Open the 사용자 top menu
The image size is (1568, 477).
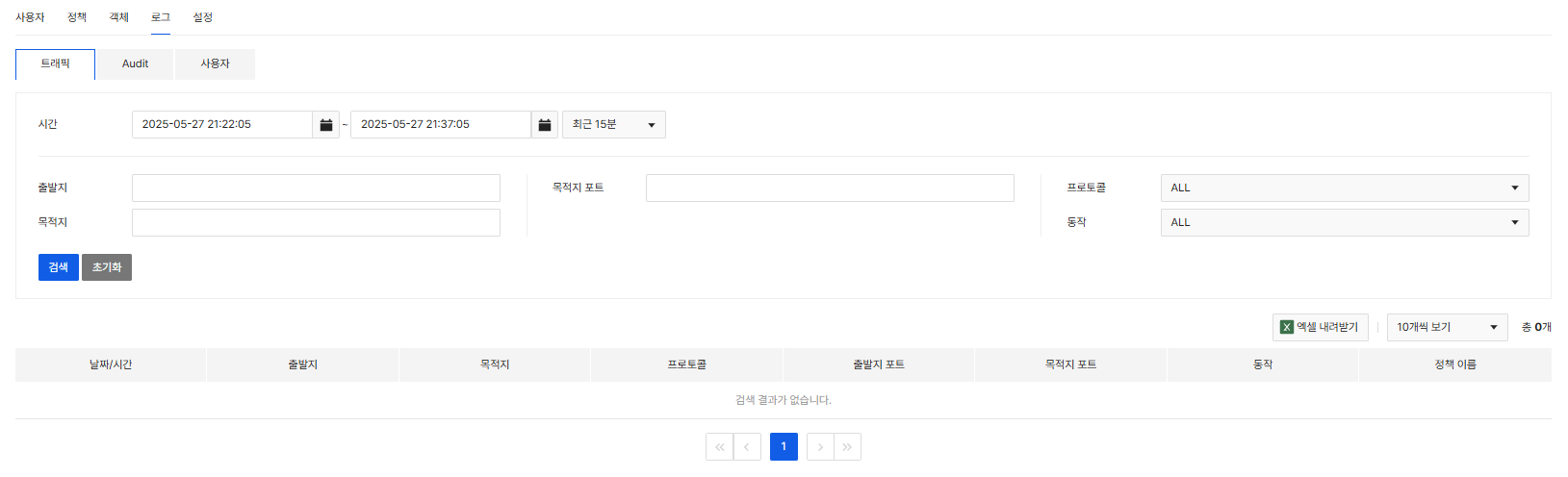click(x=30, y=17)
